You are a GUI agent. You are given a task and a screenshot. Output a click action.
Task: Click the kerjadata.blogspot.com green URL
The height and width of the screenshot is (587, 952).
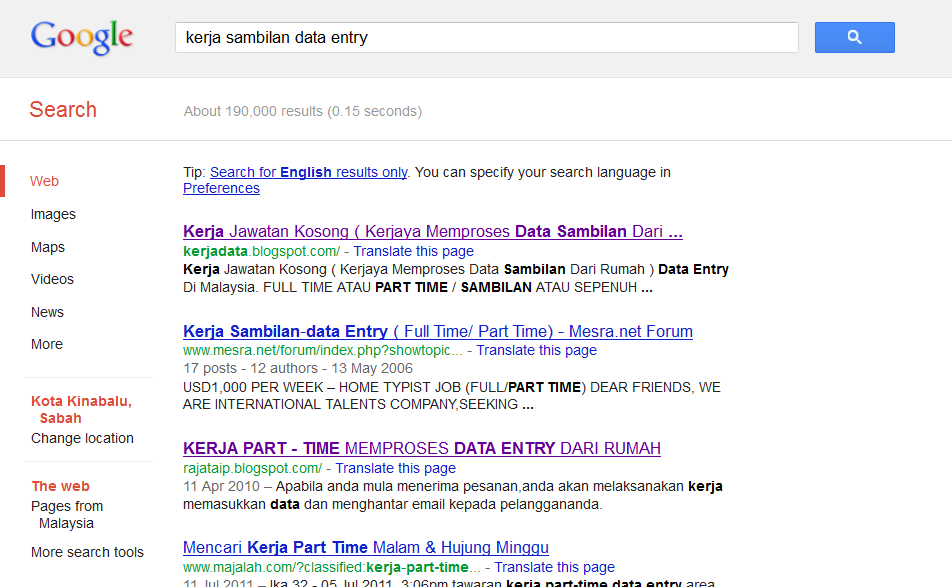262,251
